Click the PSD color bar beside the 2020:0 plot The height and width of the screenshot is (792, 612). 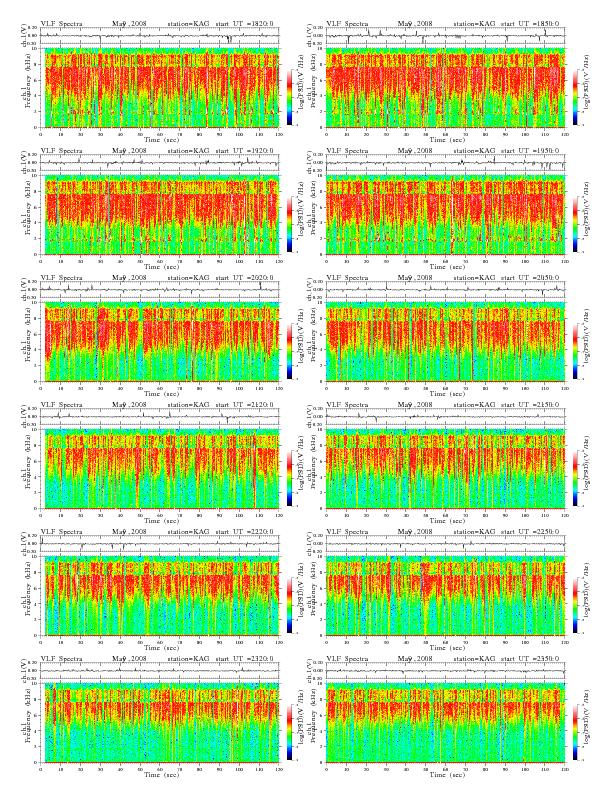pyautogui.click(x=289, y=351)
